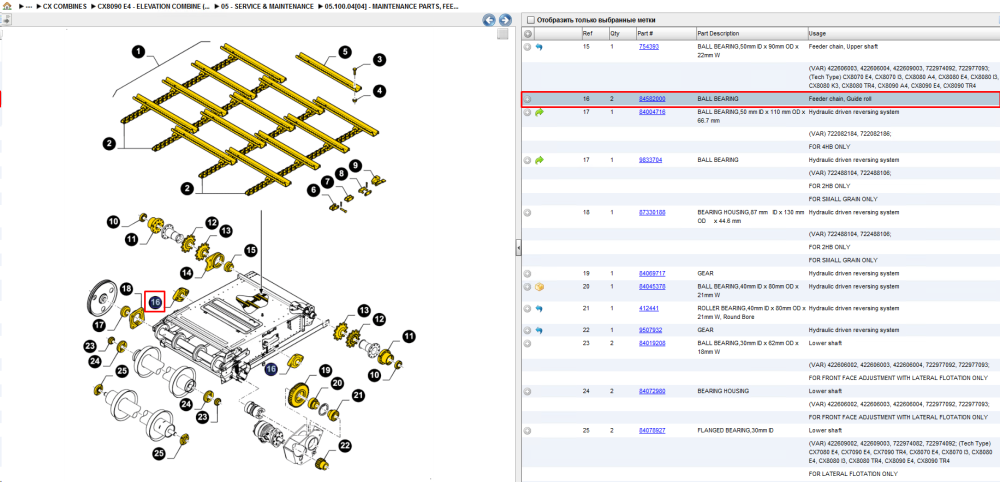The height and width of the screenshot is (482, 1000).
Task: Sort by the Usage column header
Action: pyautogui.click(x=904, y=33)
